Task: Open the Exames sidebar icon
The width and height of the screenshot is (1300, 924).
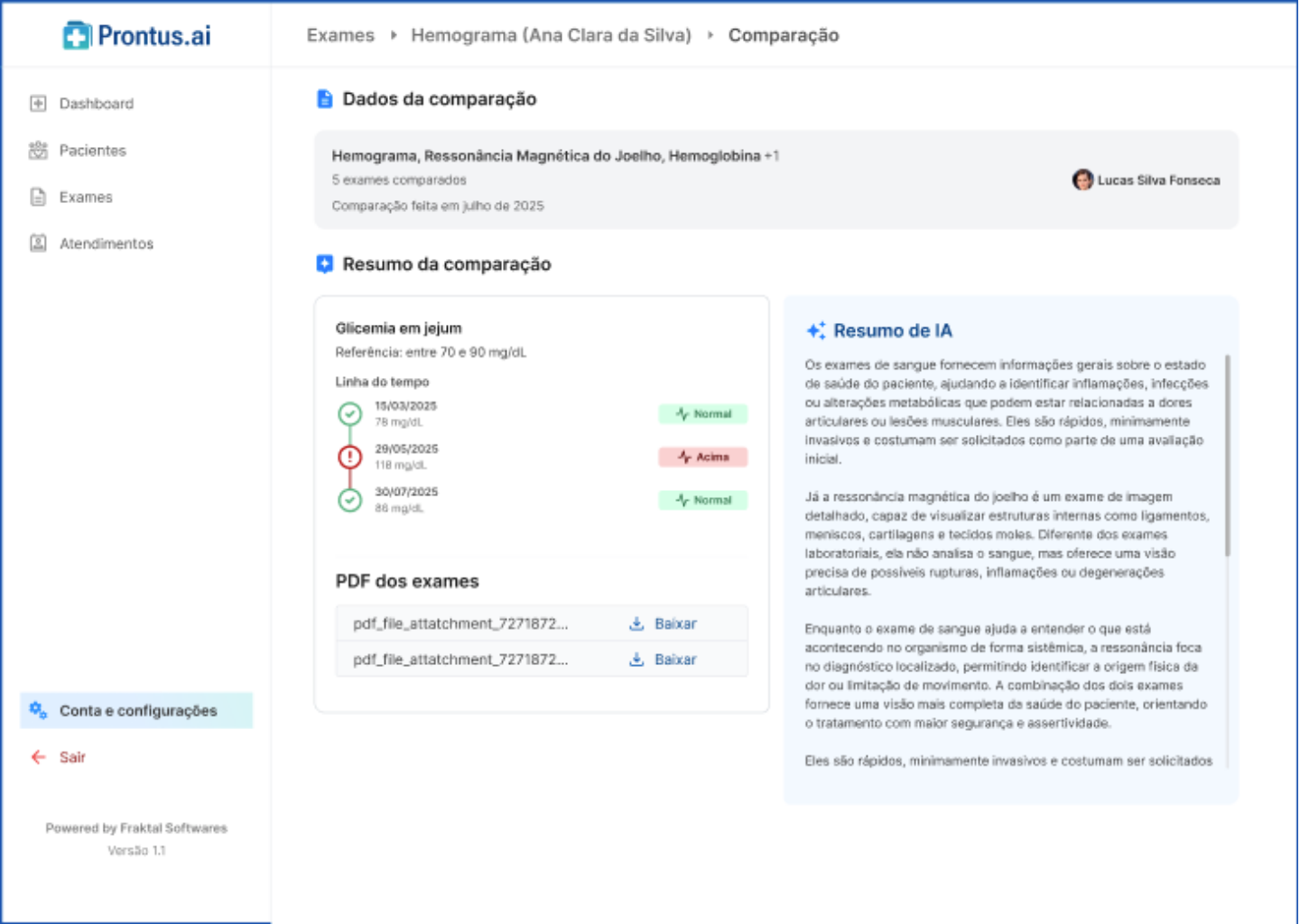Action: (38, 197)
